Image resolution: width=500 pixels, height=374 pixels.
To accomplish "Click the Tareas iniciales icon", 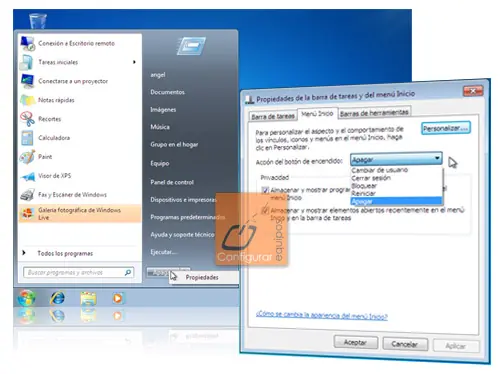I will coord(26,62).
